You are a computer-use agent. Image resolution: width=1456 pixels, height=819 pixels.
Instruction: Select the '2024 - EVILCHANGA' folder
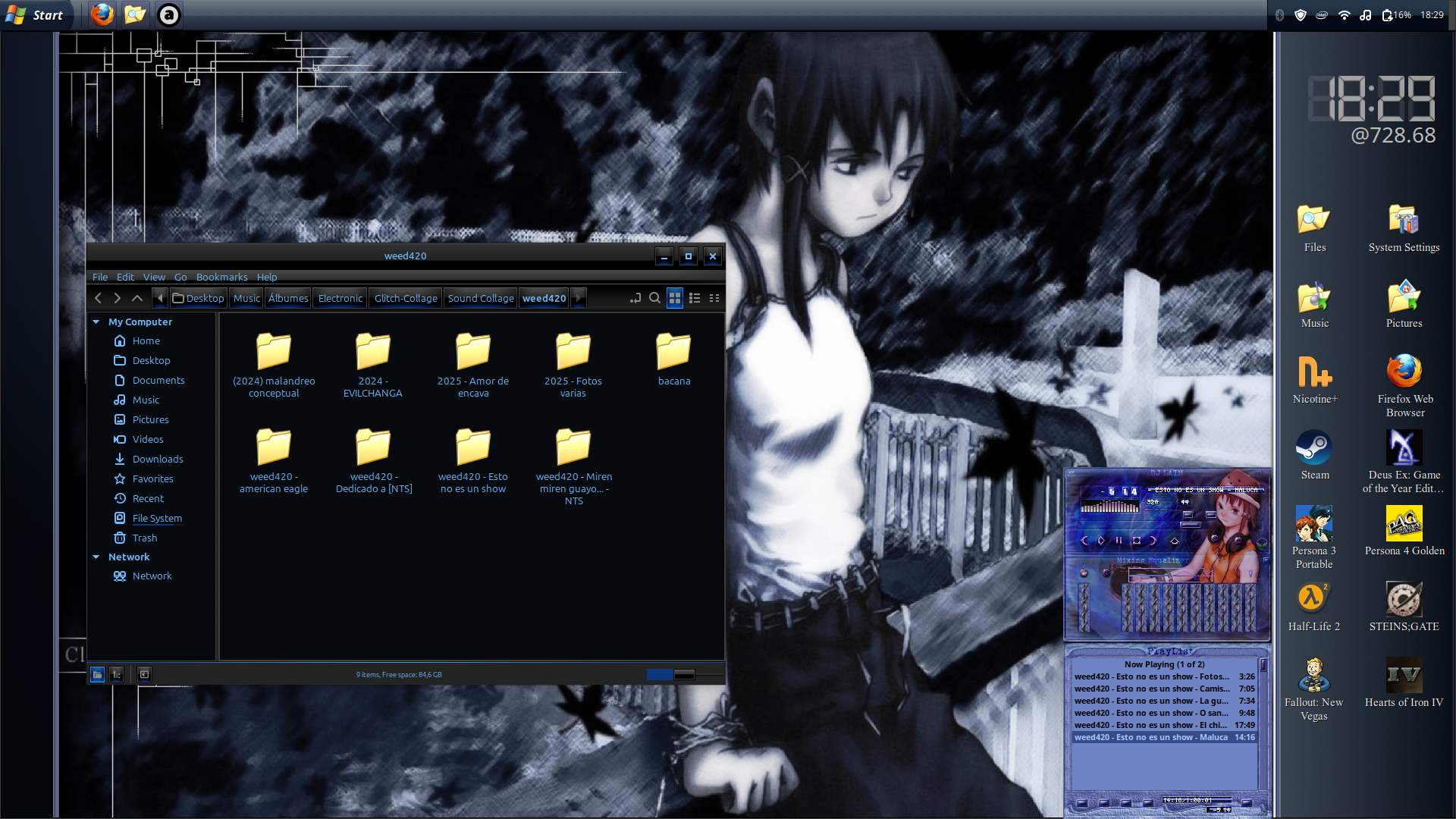tap(373, 366)
